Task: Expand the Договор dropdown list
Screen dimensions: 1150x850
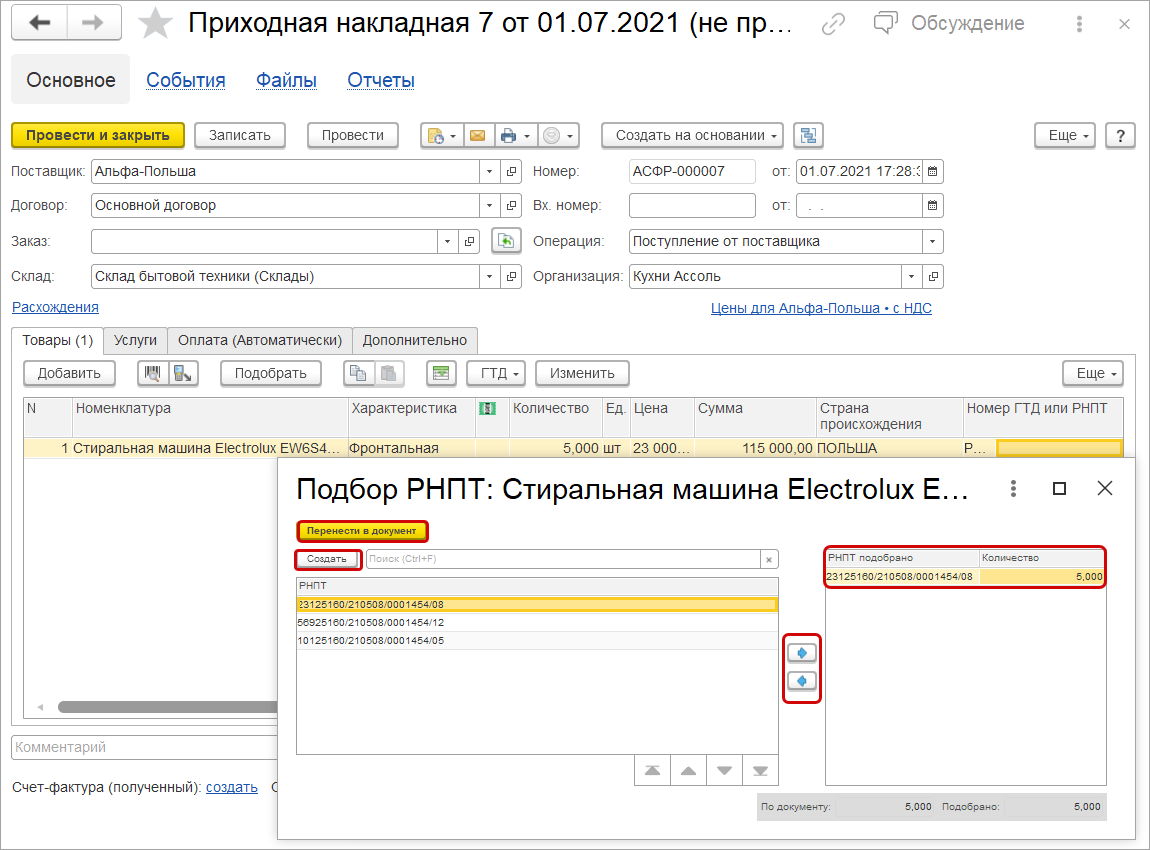Action: [x=489, y=205]
